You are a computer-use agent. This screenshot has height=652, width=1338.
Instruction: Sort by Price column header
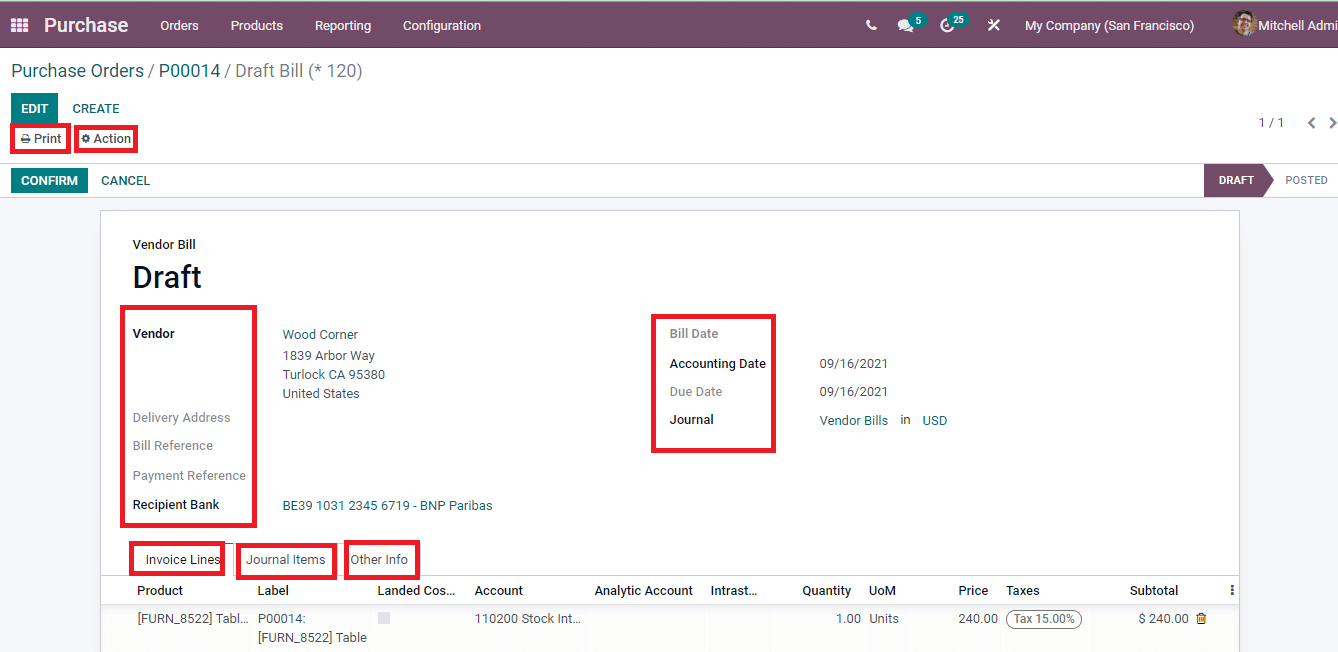[x=973, y=591]
